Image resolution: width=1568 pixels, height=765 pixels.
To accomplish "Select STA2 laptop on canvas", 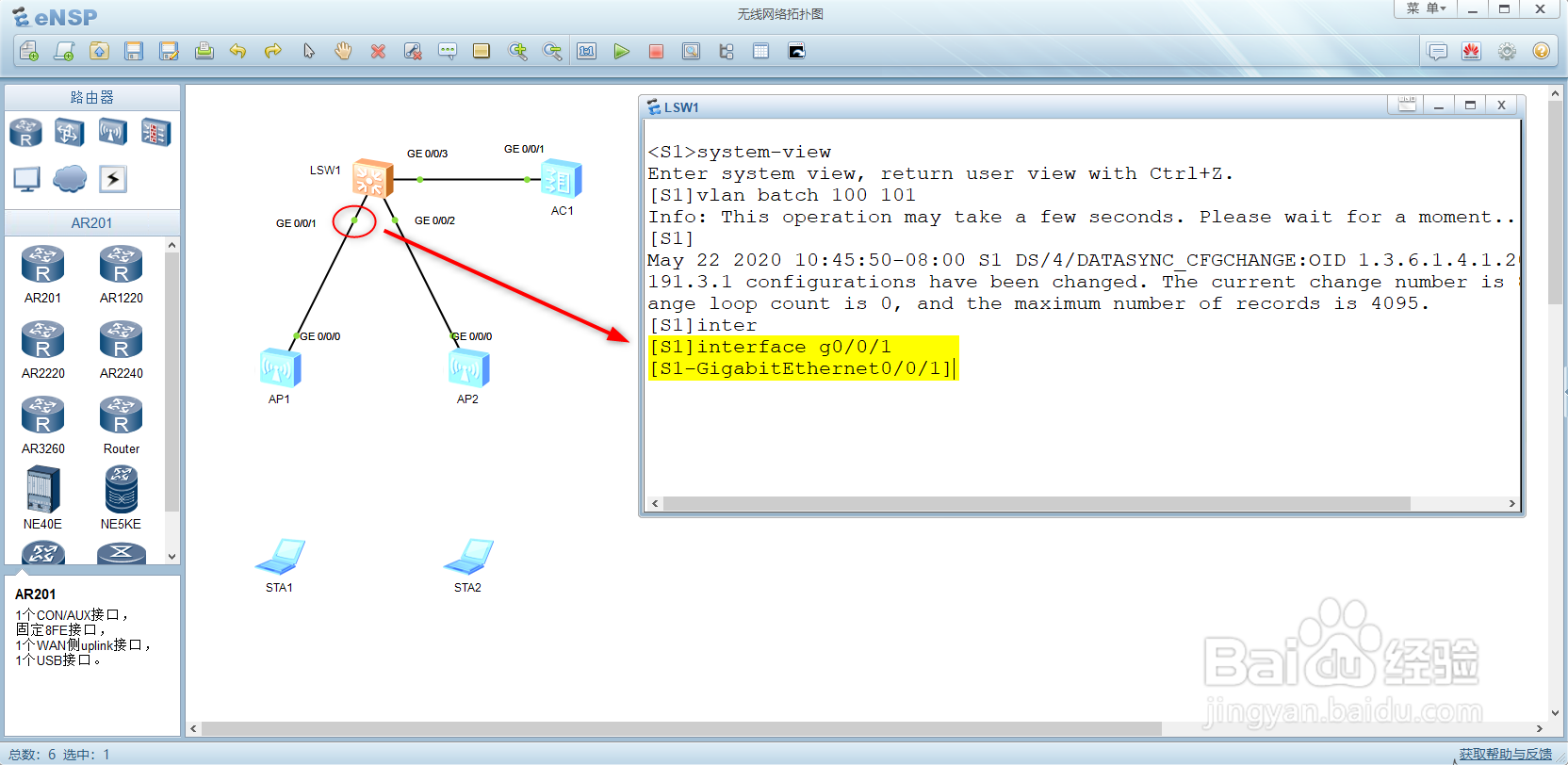I will point(468,557).
